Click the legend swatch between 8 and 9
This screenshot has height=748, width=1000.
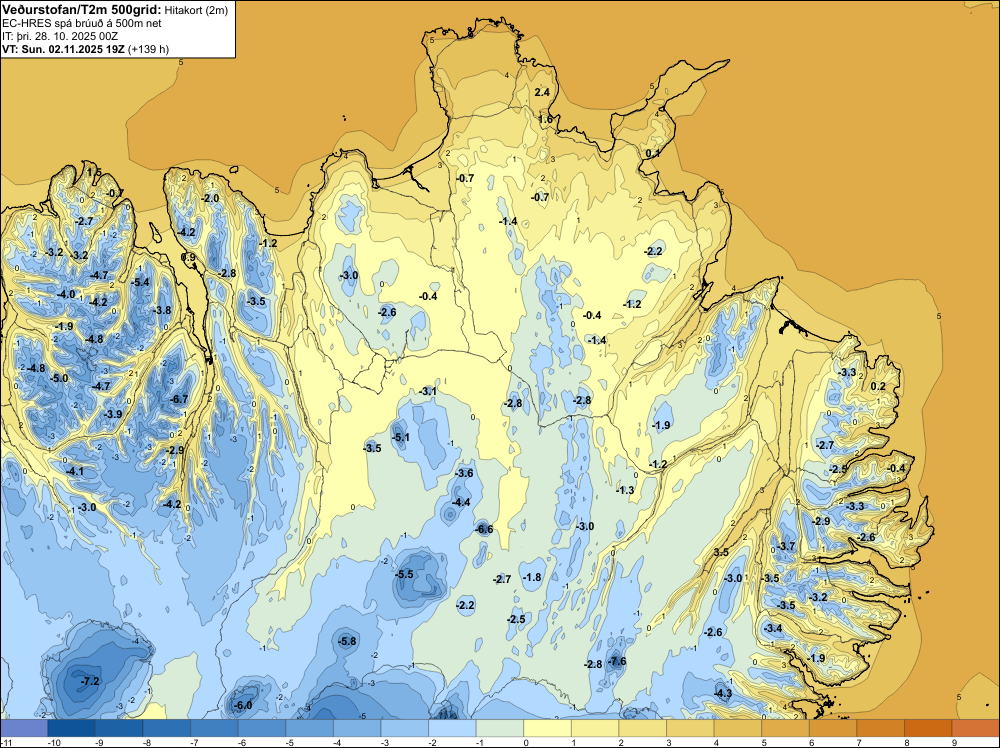point(928,728)
